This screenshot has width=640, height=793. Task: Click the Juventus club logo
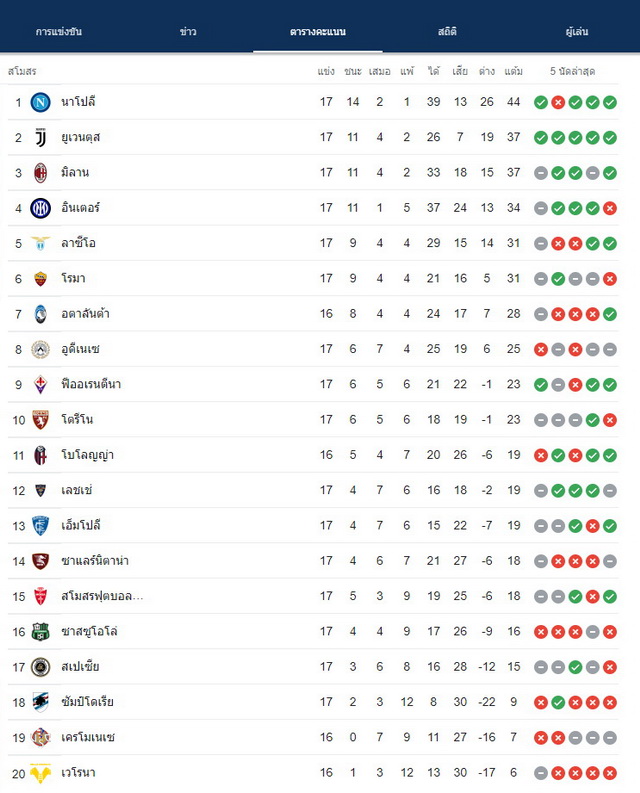click(x=40, y=138)
